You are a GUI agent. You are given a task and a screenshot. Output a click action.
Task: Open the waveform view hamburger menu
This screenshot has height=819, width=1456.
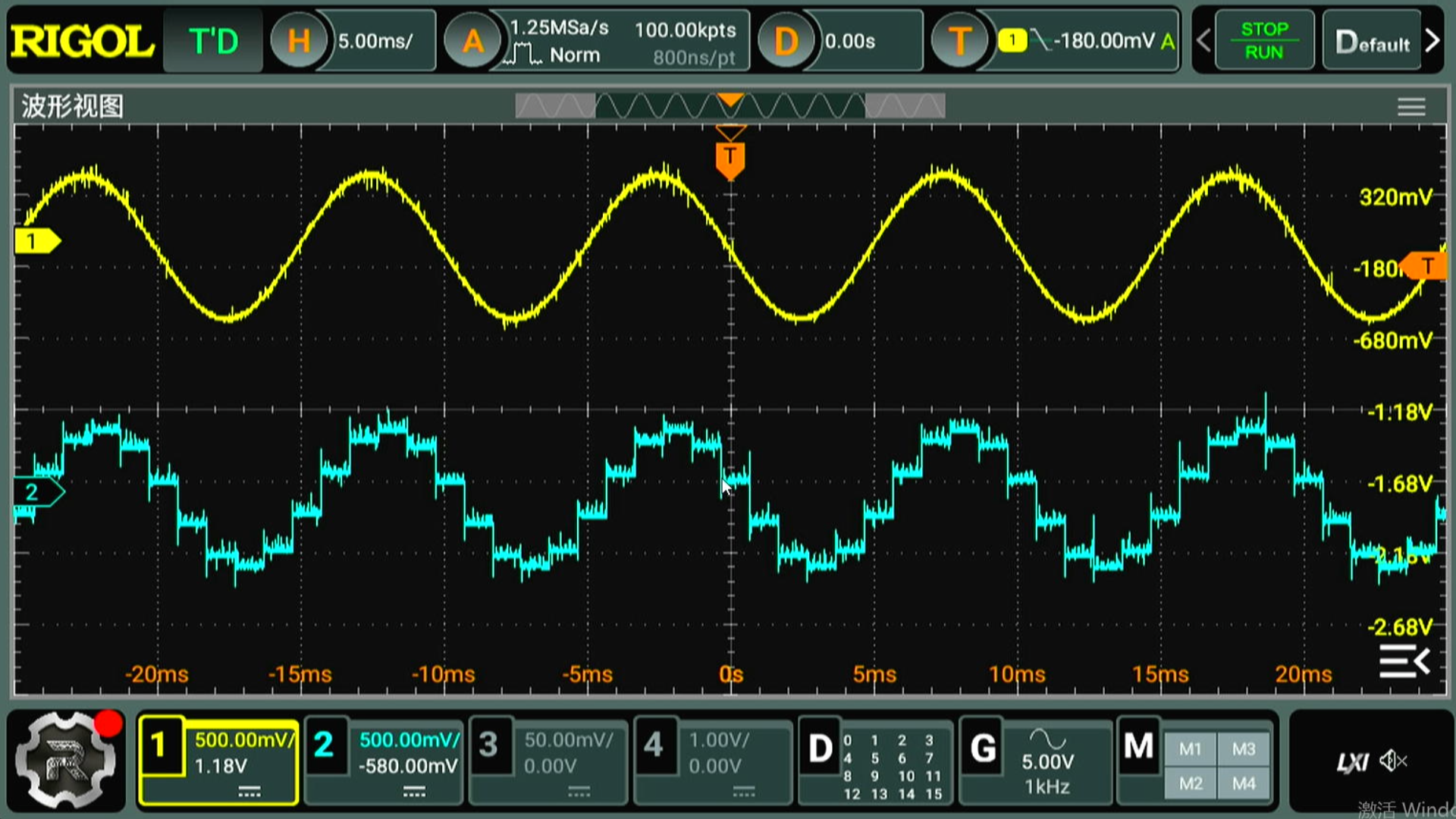(x=1411, y=107)
